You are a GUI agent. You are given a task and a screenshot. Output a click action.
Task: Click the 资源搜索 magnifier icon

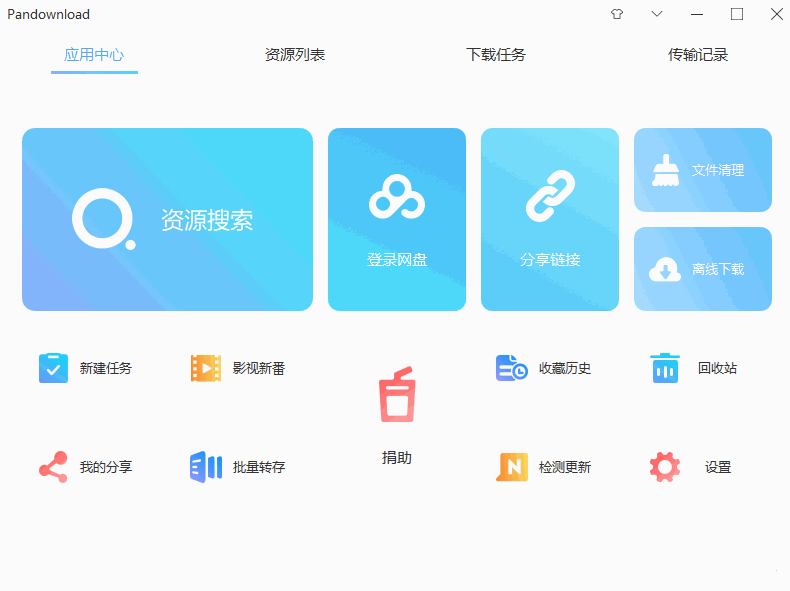(103, 219)
